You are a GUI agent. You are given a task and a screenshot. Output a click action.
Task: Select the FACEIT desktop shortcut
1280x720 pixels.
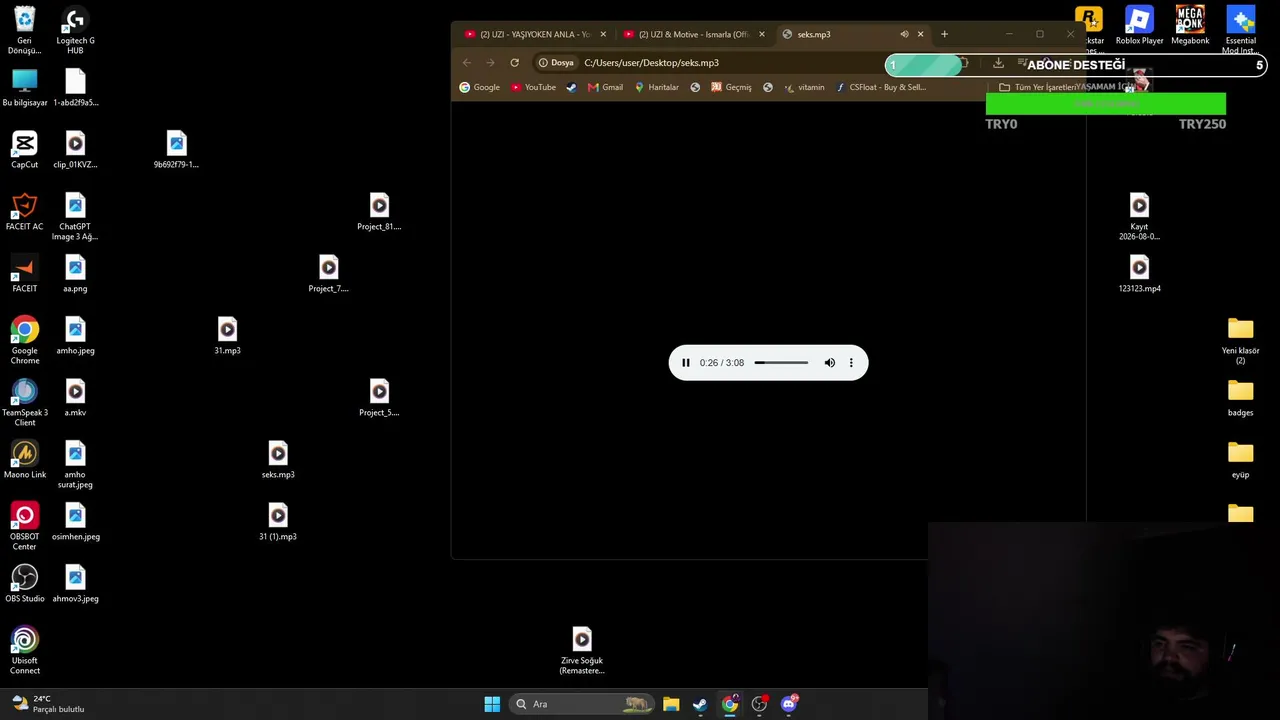25,275
